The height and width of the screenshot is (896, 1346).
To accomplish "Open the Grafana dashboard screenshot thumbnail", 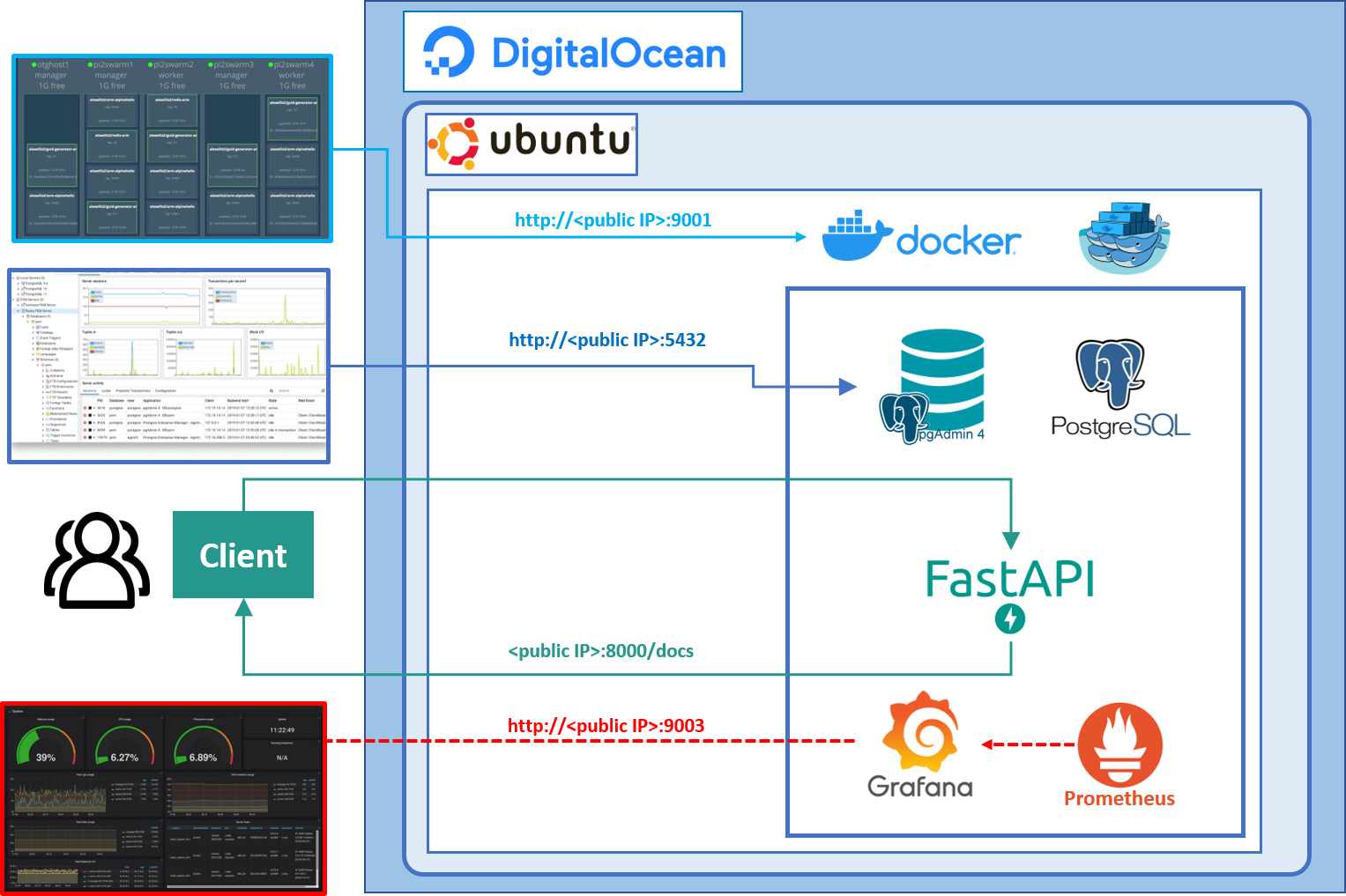I will click(164, 798).
